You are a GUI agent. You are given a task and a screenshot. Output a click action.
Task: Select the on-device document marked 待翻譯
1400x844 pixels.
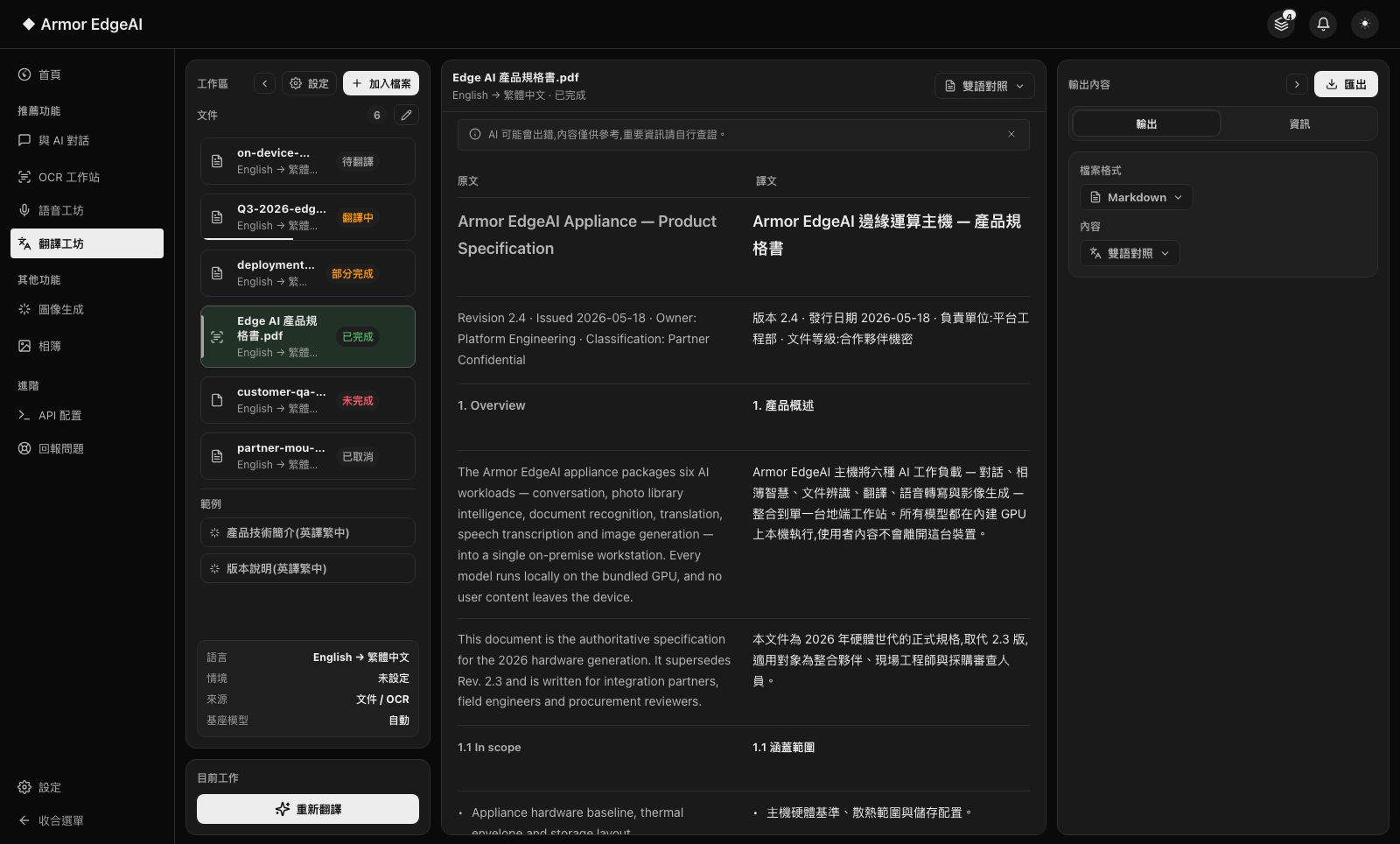[x=308, y=161]
